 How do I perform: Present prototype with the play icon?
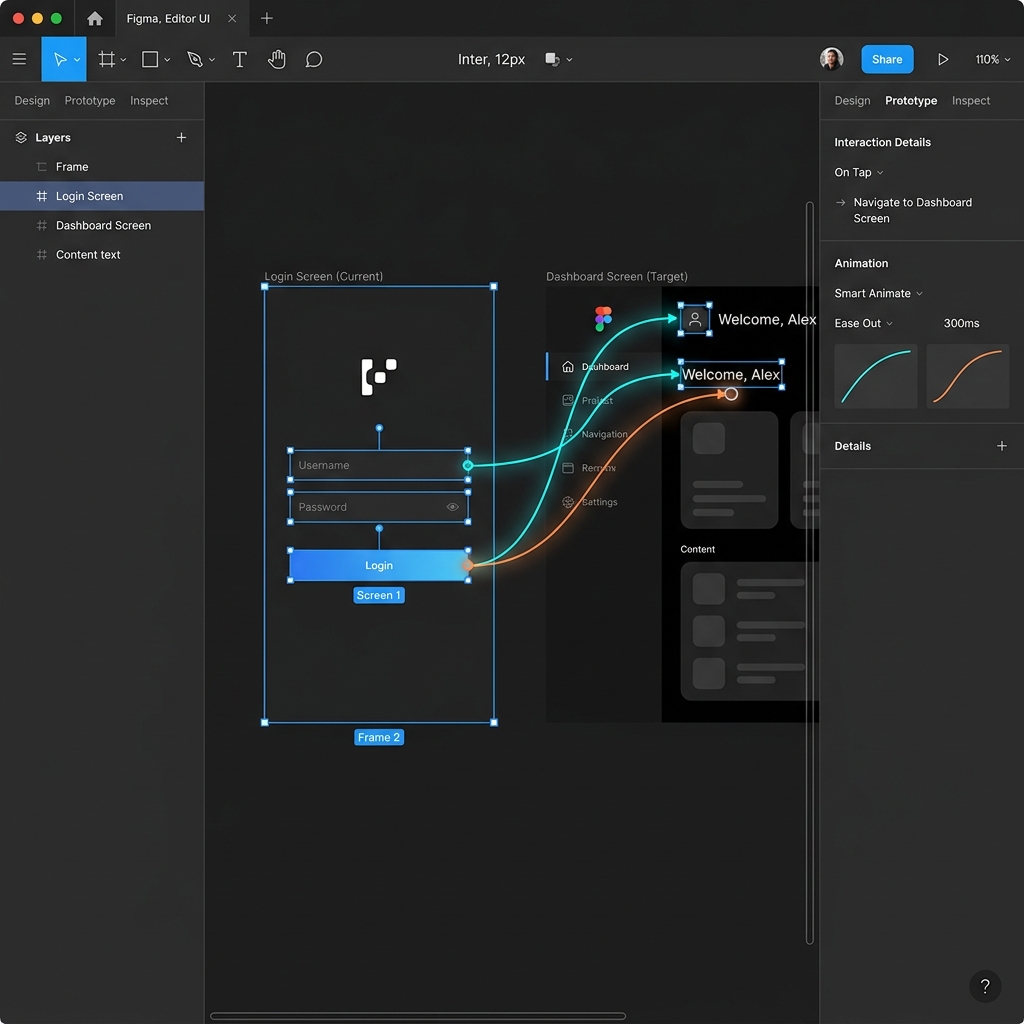click(942, 59)
